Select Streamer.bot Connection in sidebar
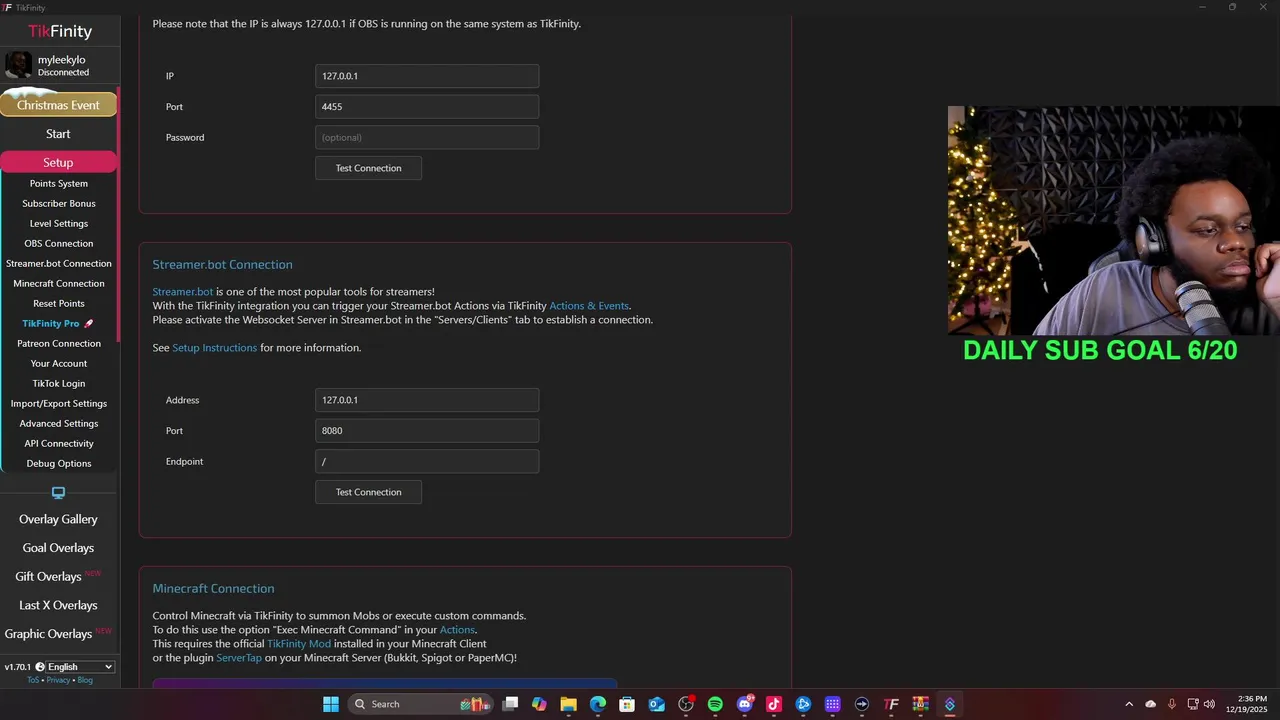This screenshot has height=720, width=1280. tap(59, 264)
